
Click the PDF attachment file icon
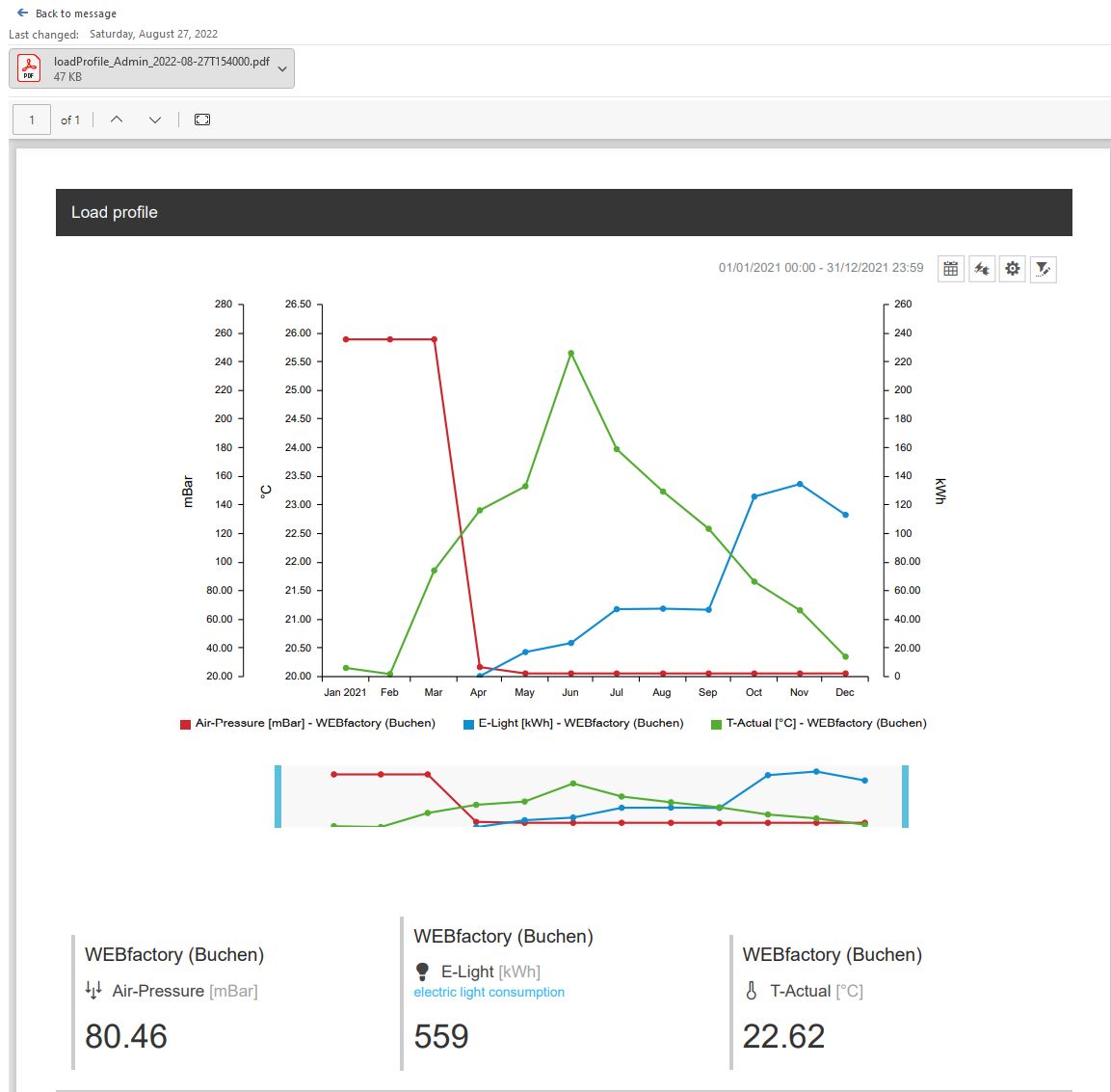coord(29,68)
